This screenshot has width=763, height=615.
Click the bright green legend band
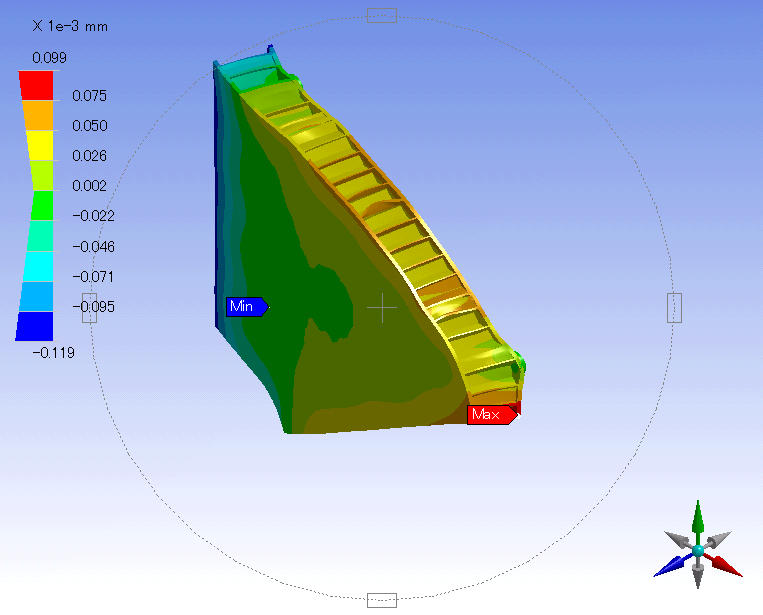pyautogui.click(x=42, y=205)
